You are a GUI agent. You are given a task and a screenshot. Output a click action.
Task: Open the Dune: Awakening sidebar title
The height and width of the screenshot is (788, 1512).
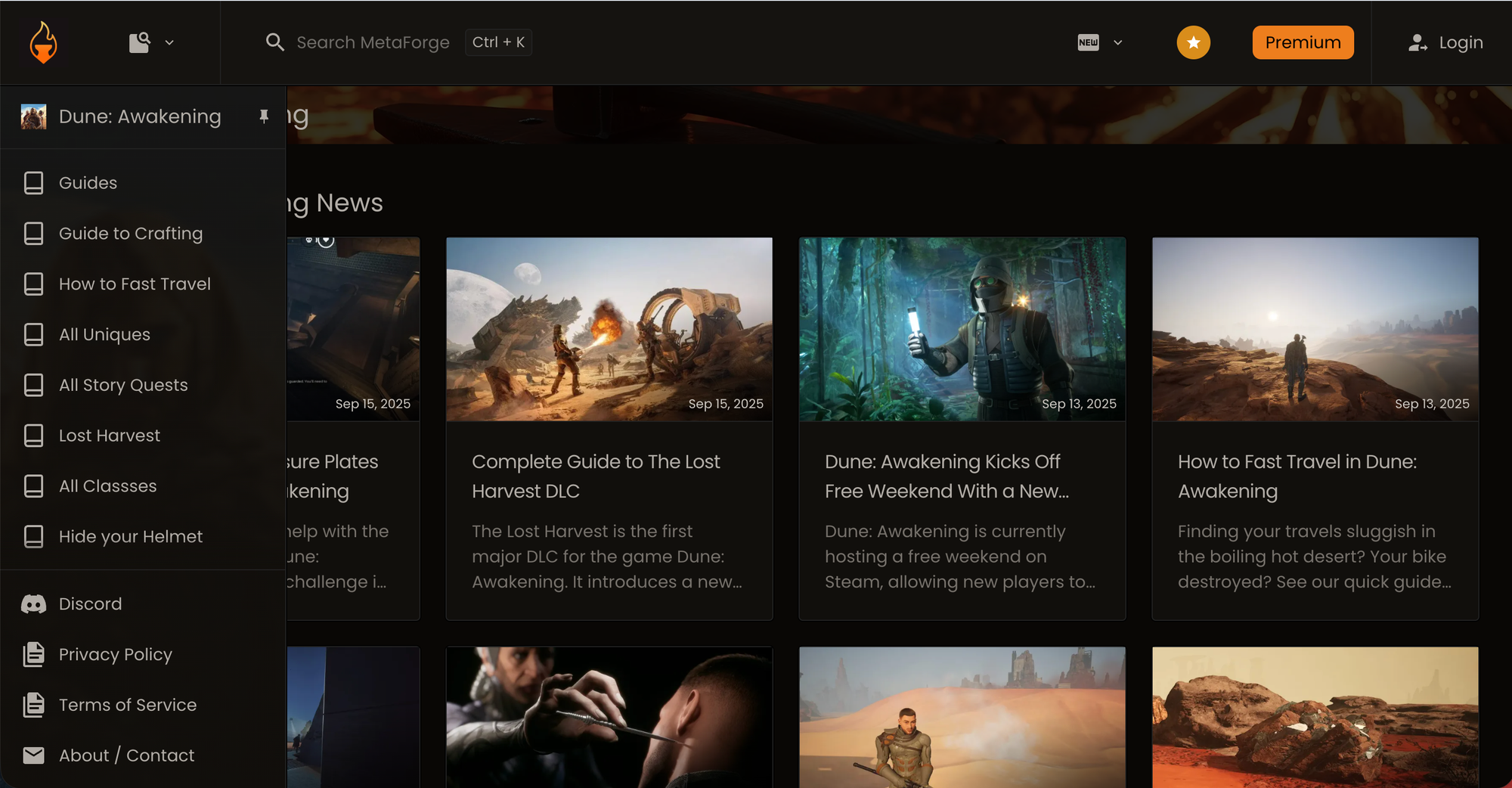pos(140,116)
